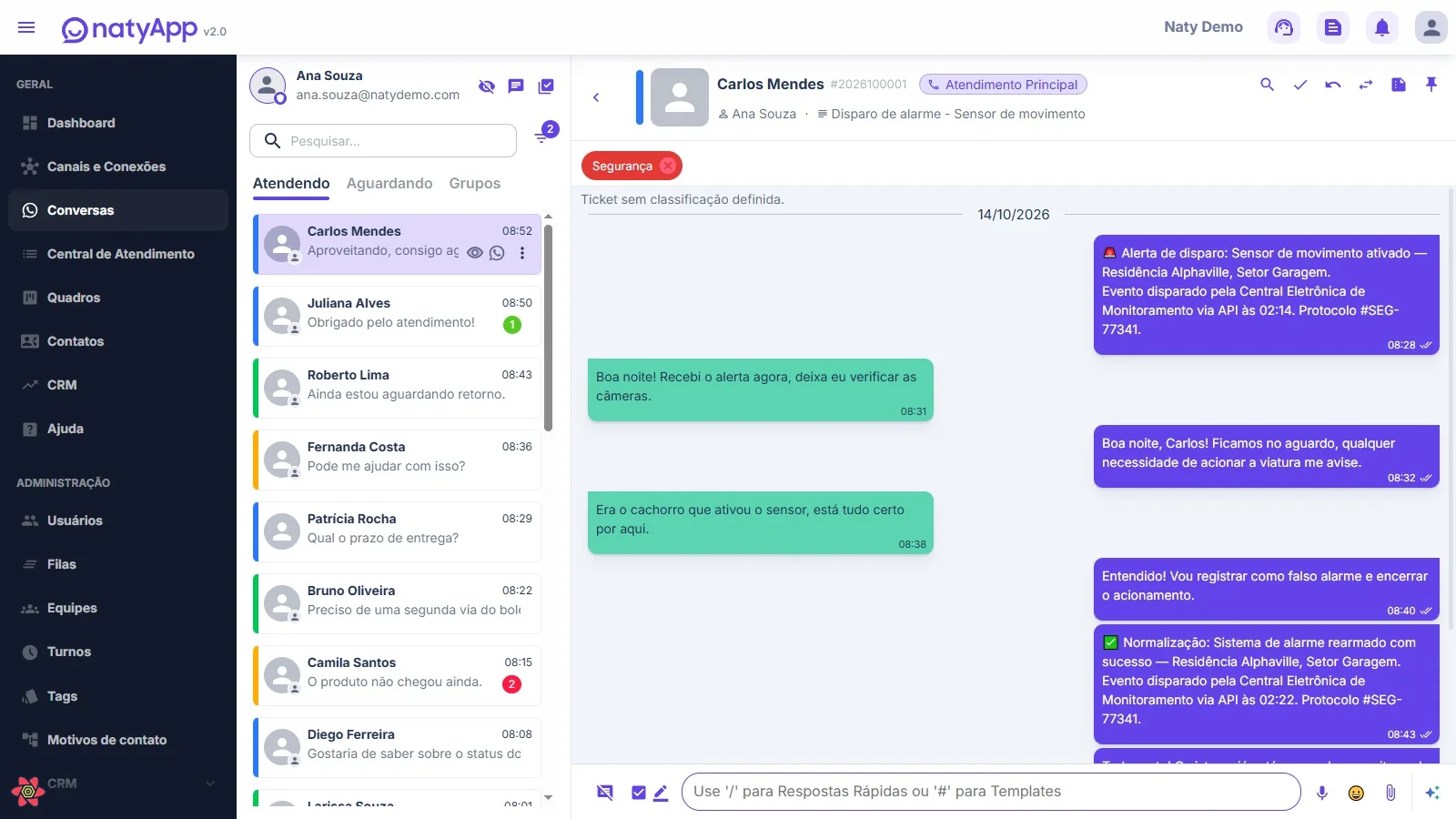The height and width of the screenshot is (819, 1456).
Task: Toggle the signature pen icon in composer
Action: [661, 793]
